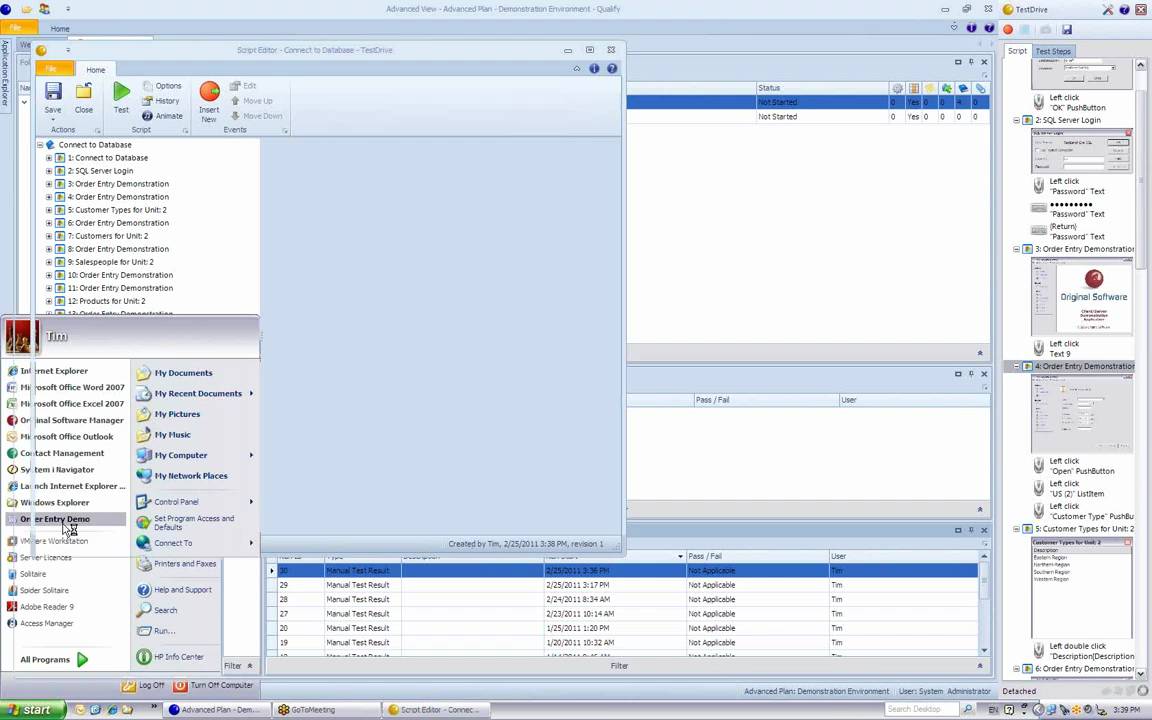Image resolution: width=1152 pixels, height=720 pixels.
Task: Open the Run... dialog
Action: point(163,630)
